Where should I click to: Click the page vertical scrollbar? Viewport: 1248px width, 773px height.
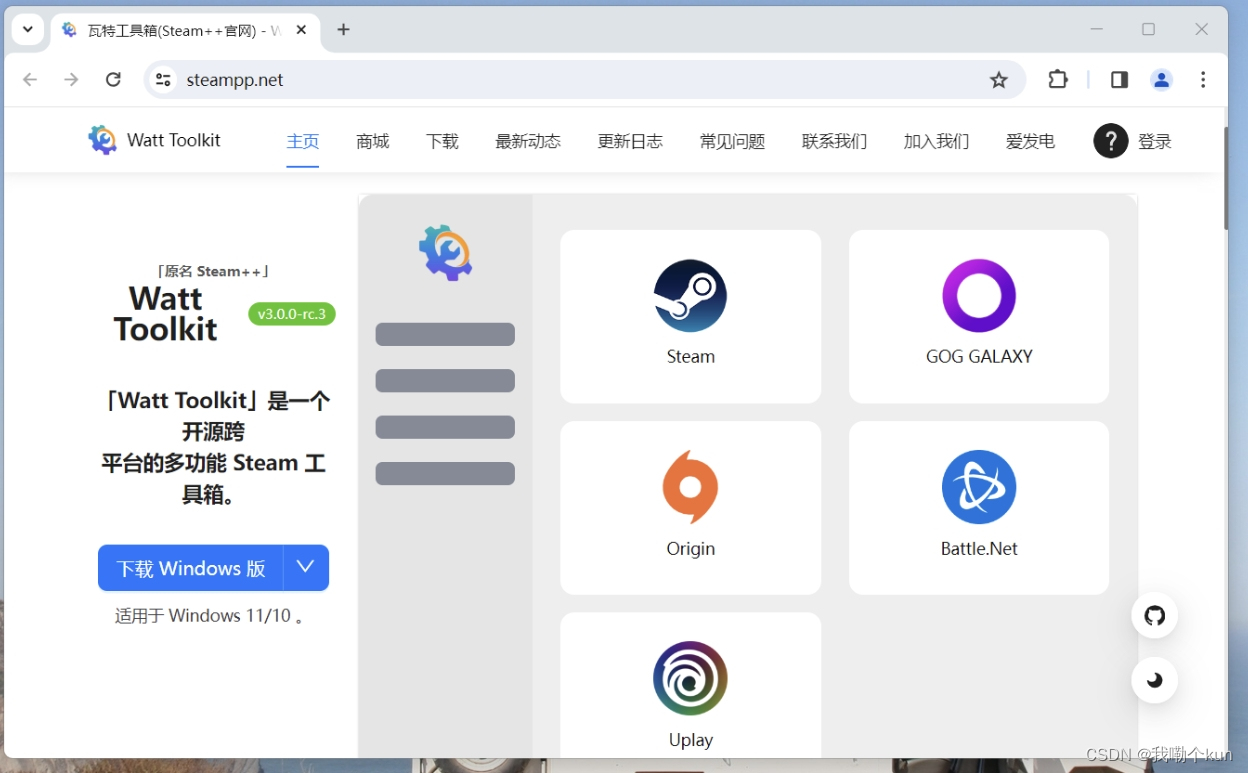pos(1226,180)
